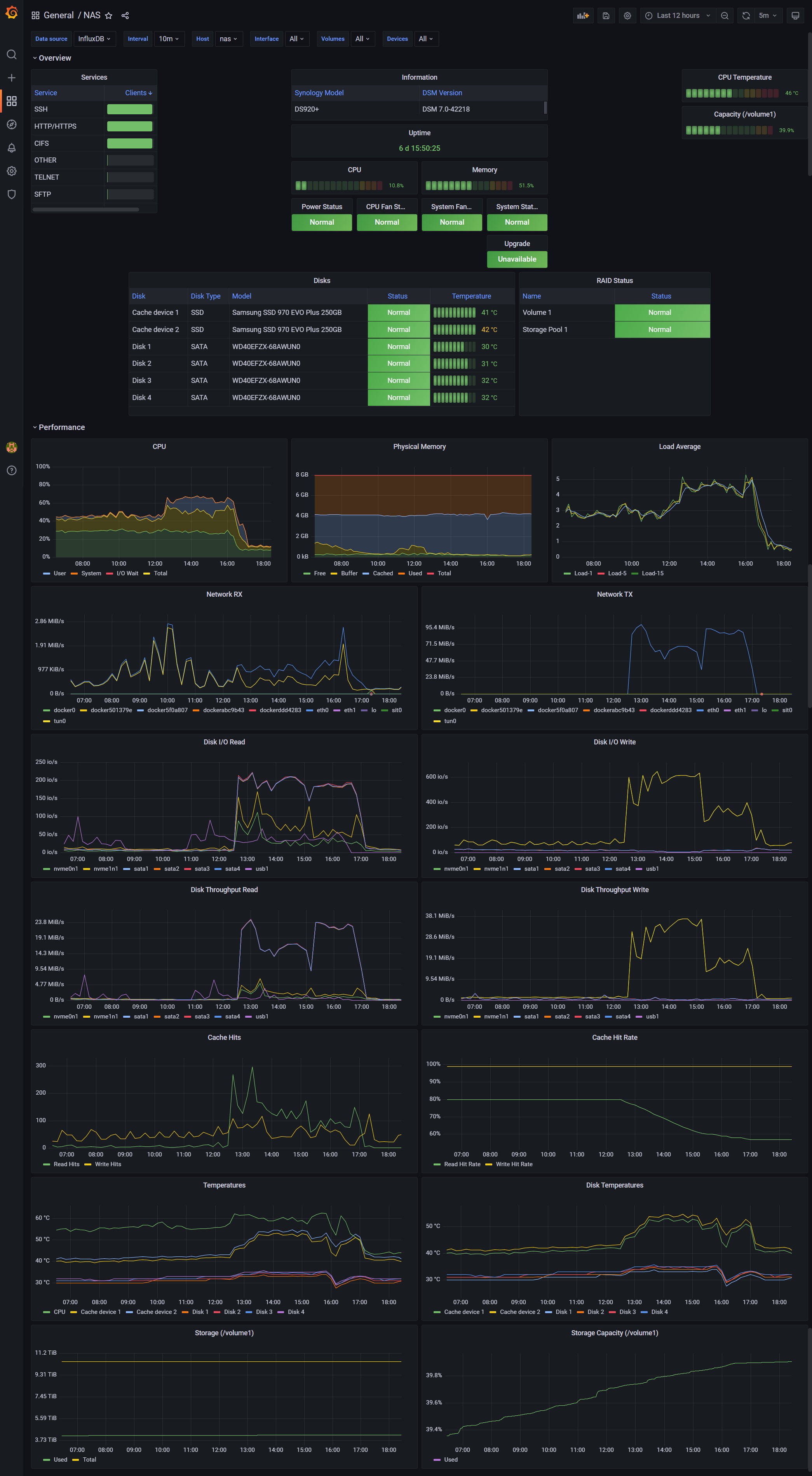
Task: Open the Configuration gear icon in sidebar
Action: click(x=11, y=171)
